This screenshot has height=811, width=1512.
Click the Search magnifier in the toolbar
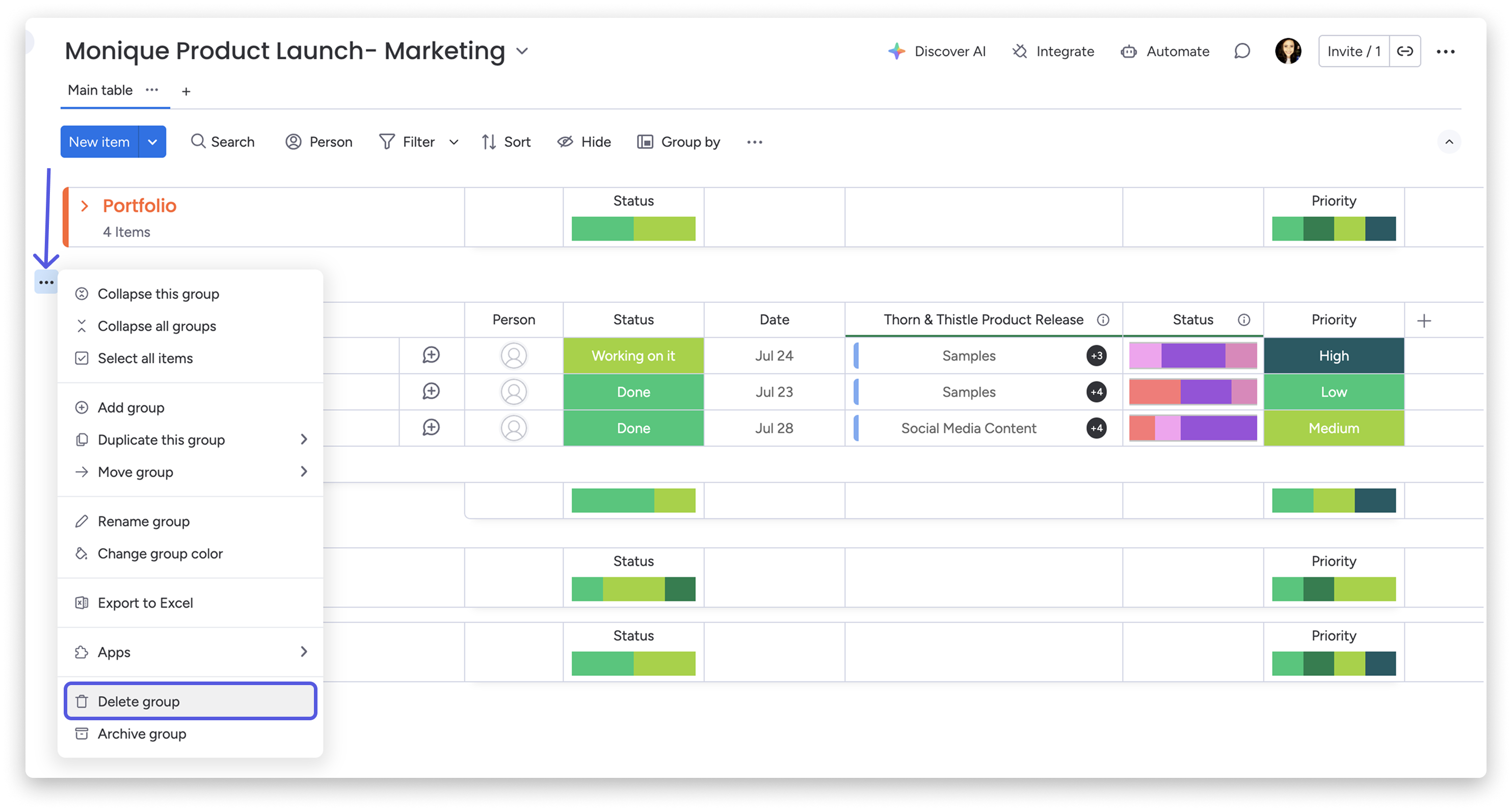point(198,142)
